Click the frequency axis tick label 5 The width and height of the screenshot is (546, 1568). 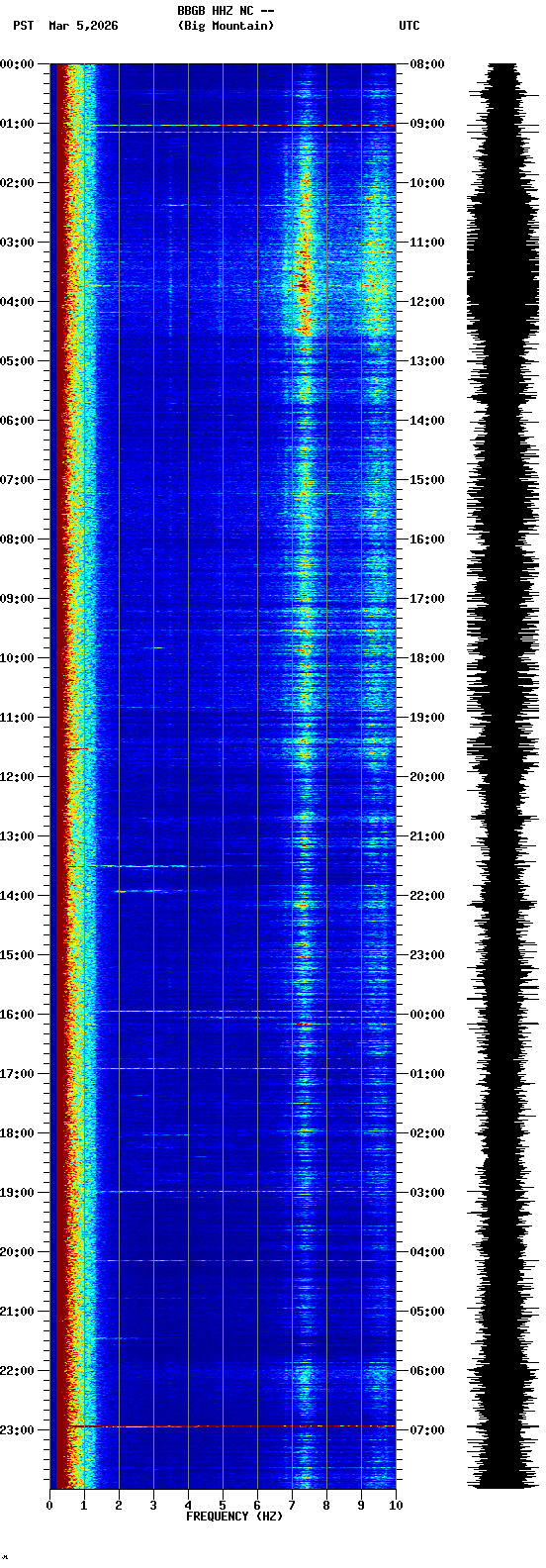tap(223, 1506)
